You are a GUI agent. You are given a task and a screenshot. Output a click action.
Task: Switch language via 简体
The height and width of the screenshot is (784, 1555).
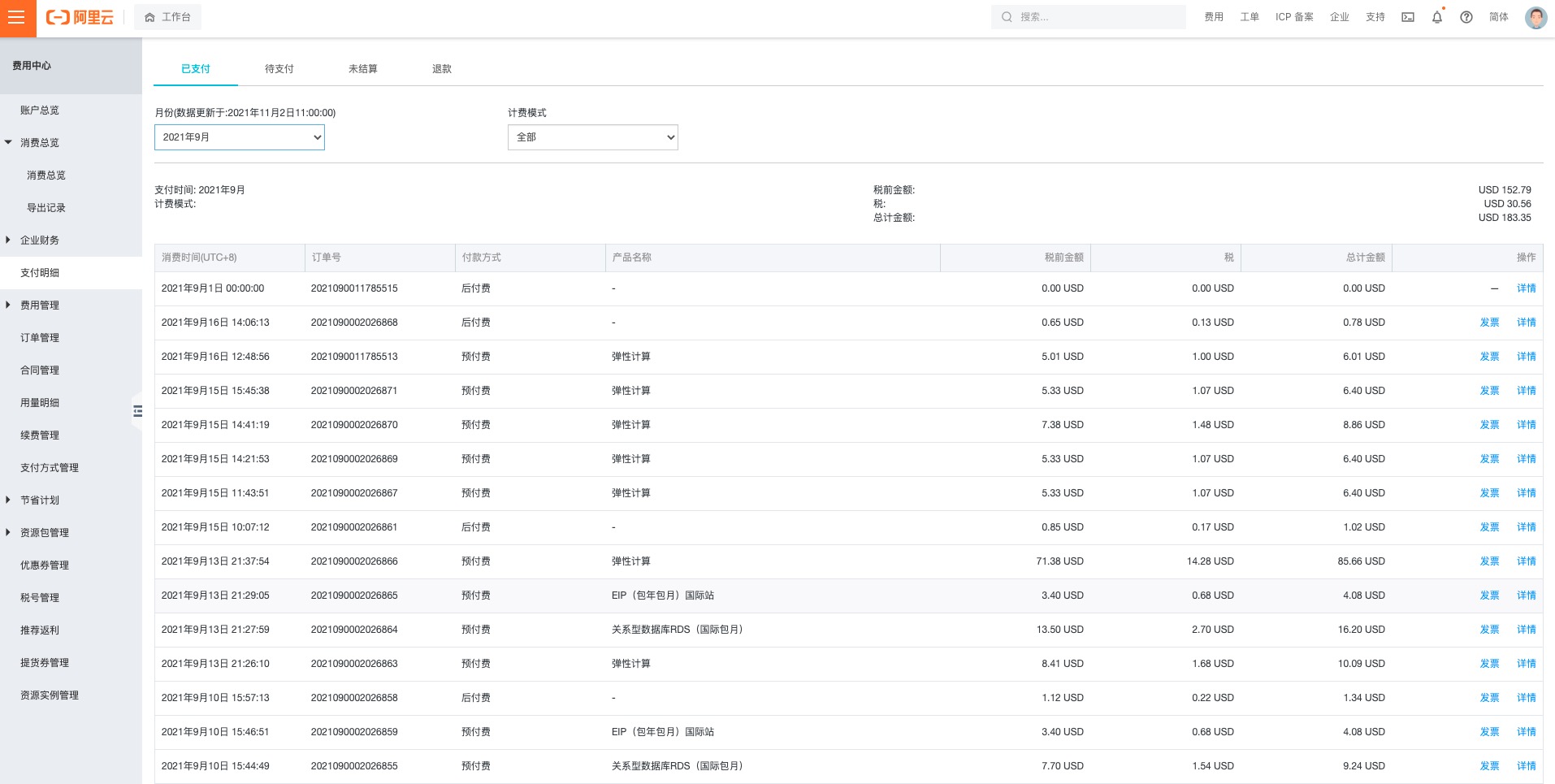(x=1499, y=17)
